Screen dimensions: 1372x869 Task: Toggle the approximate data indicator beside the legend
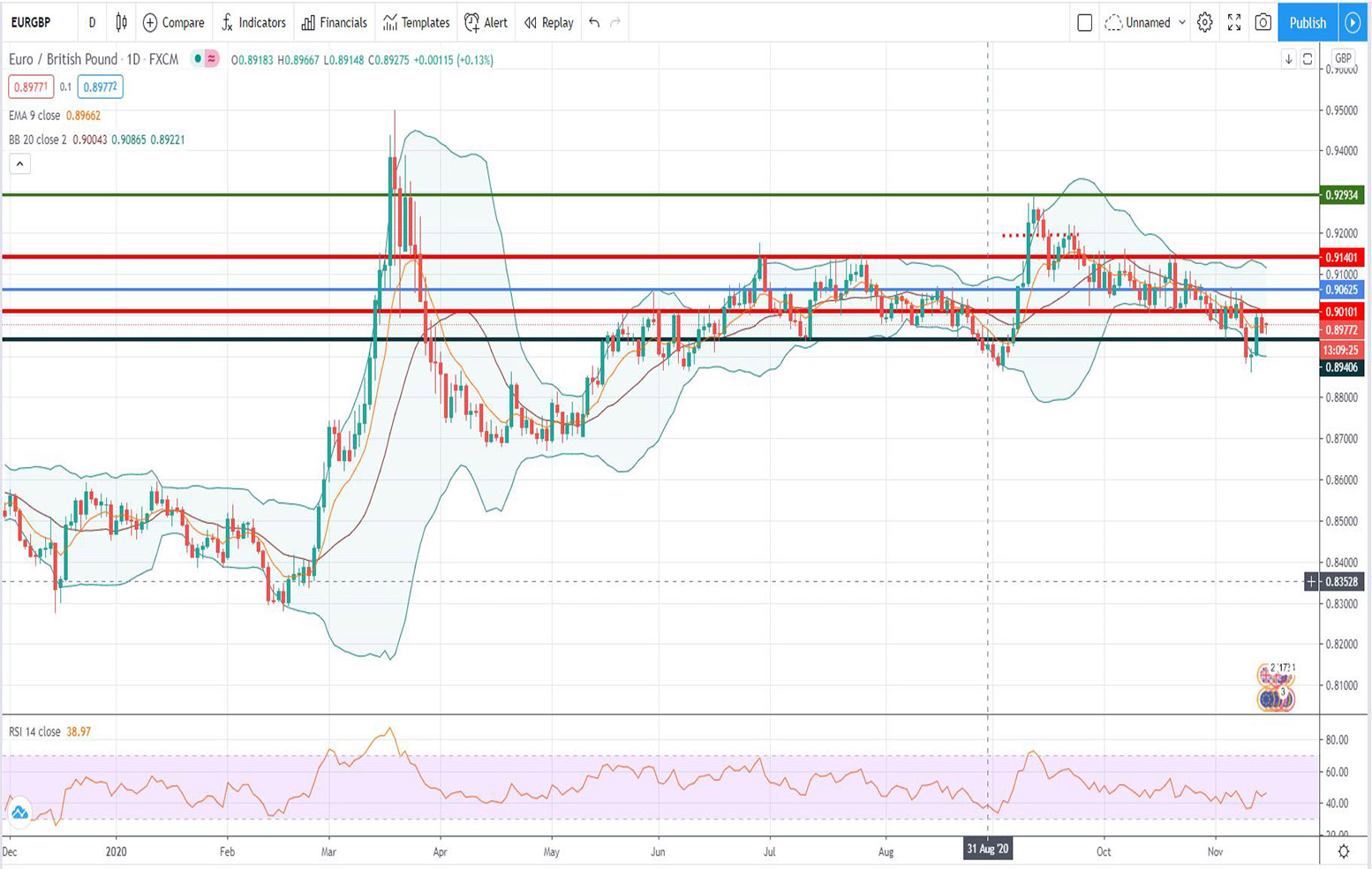212,59
